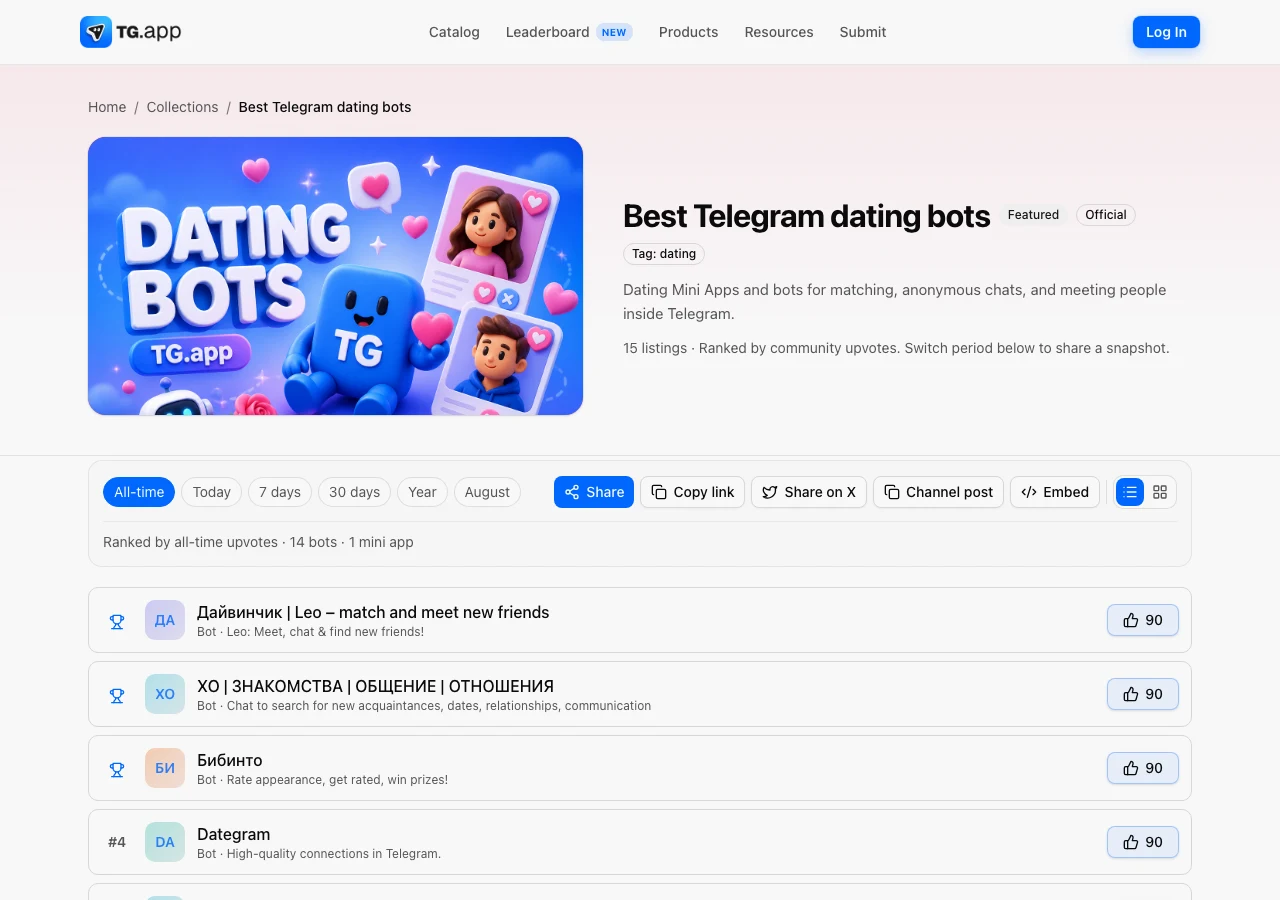The height and width of the screenshot is (900, 1280).
Task: Click 'Best Telegram dating bots' heading
Action: [x=806, y=216]
